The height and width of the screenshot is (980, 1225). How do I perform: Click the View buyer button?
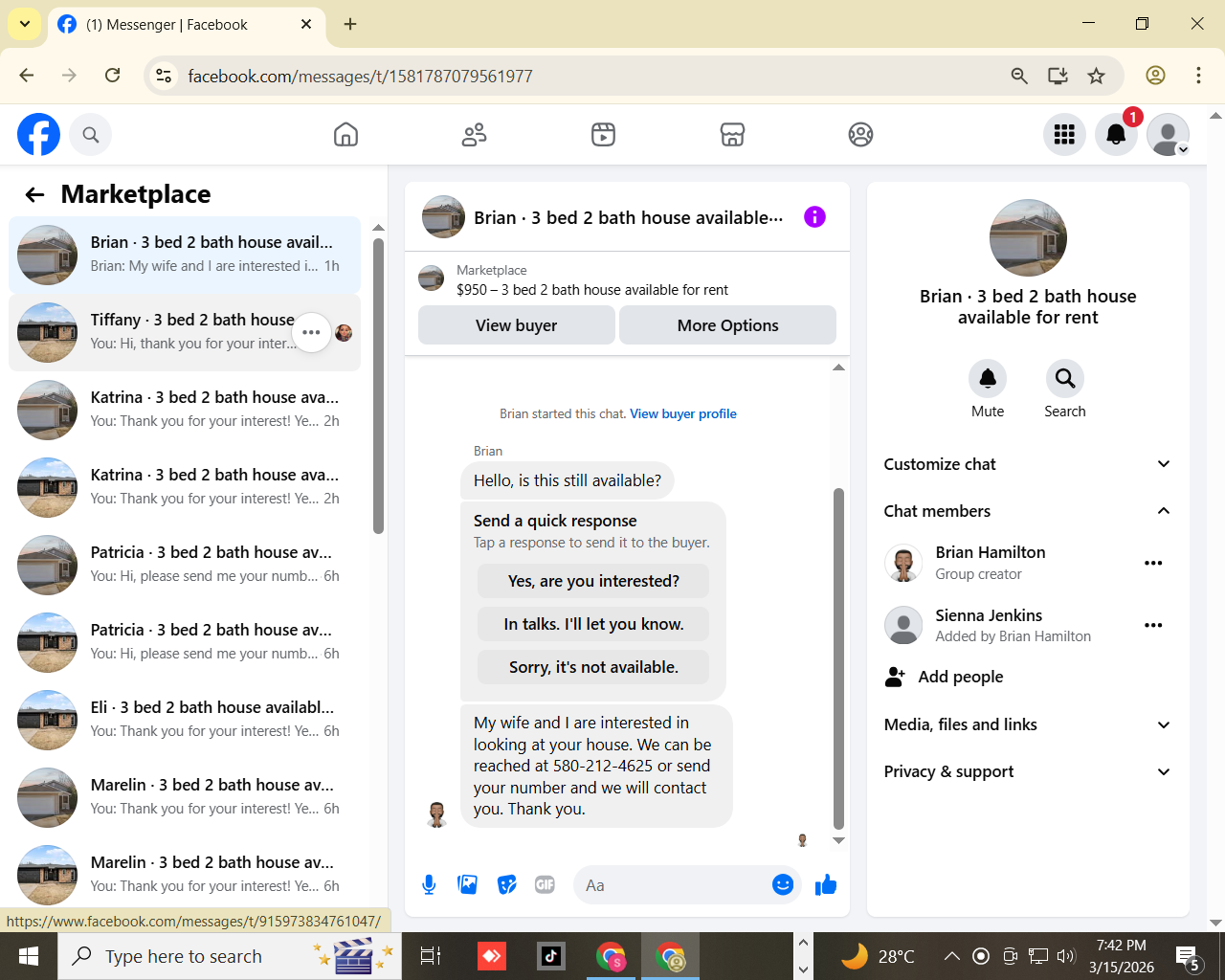517,325
